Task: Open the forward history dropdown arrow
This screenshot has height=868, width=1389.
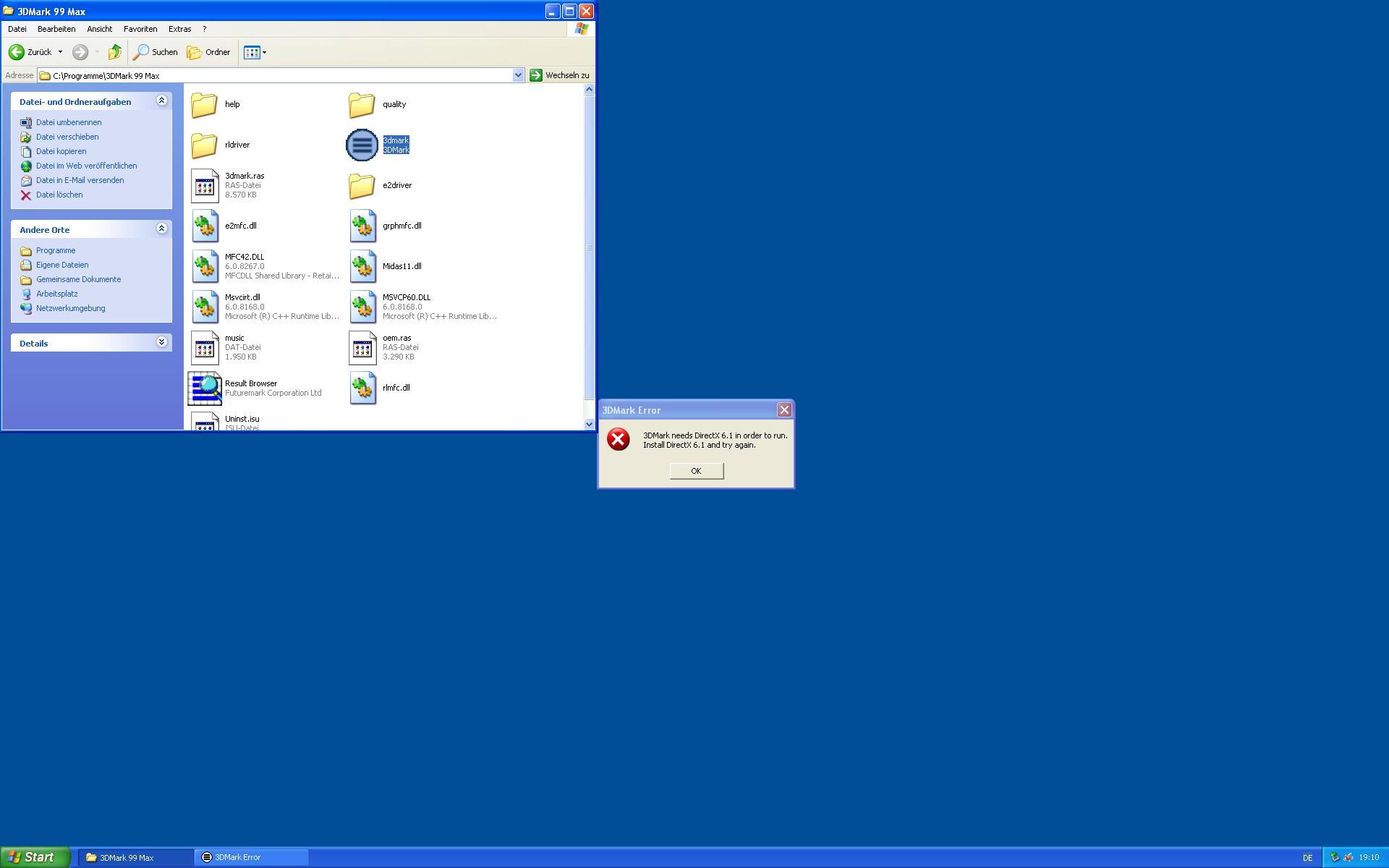Action: pos(97,52)
